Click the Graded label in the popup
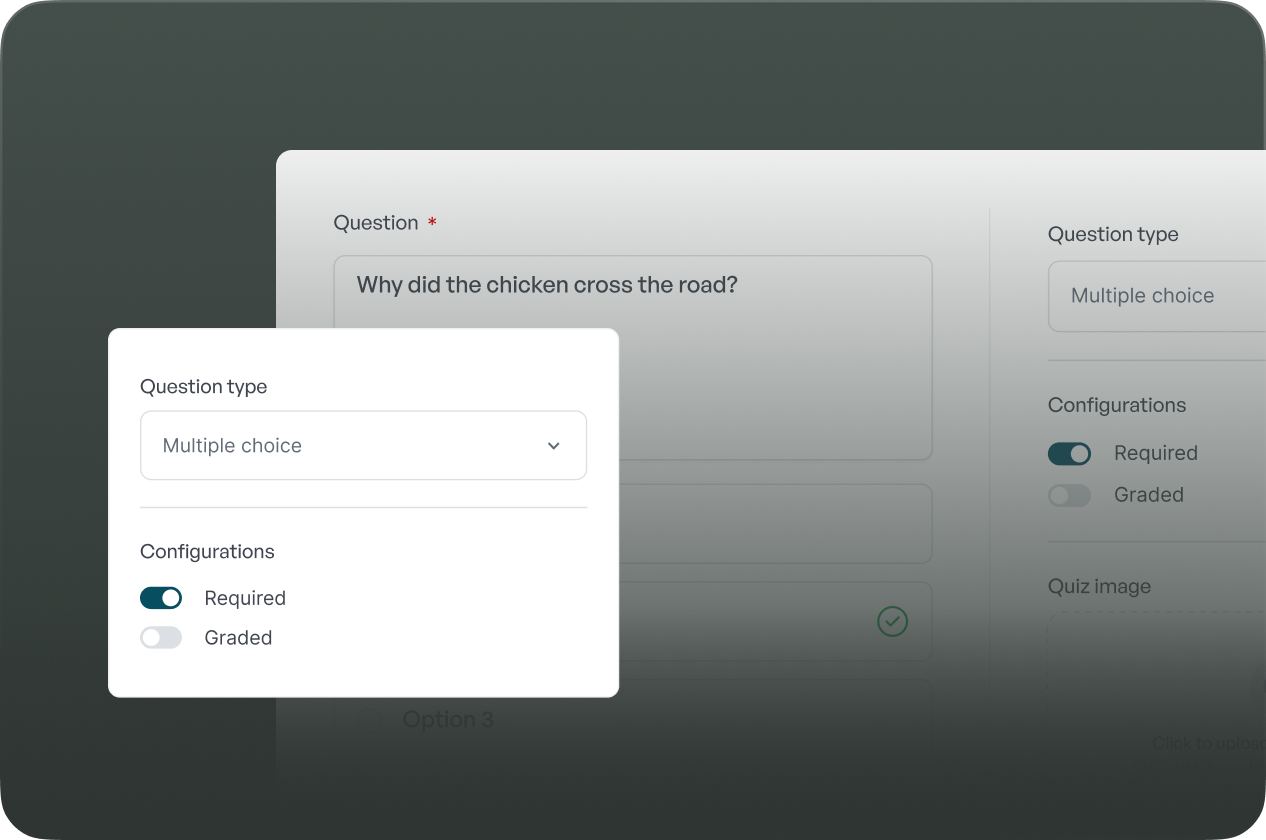Viewport: 1266px width, 840px height. point(238,638)
